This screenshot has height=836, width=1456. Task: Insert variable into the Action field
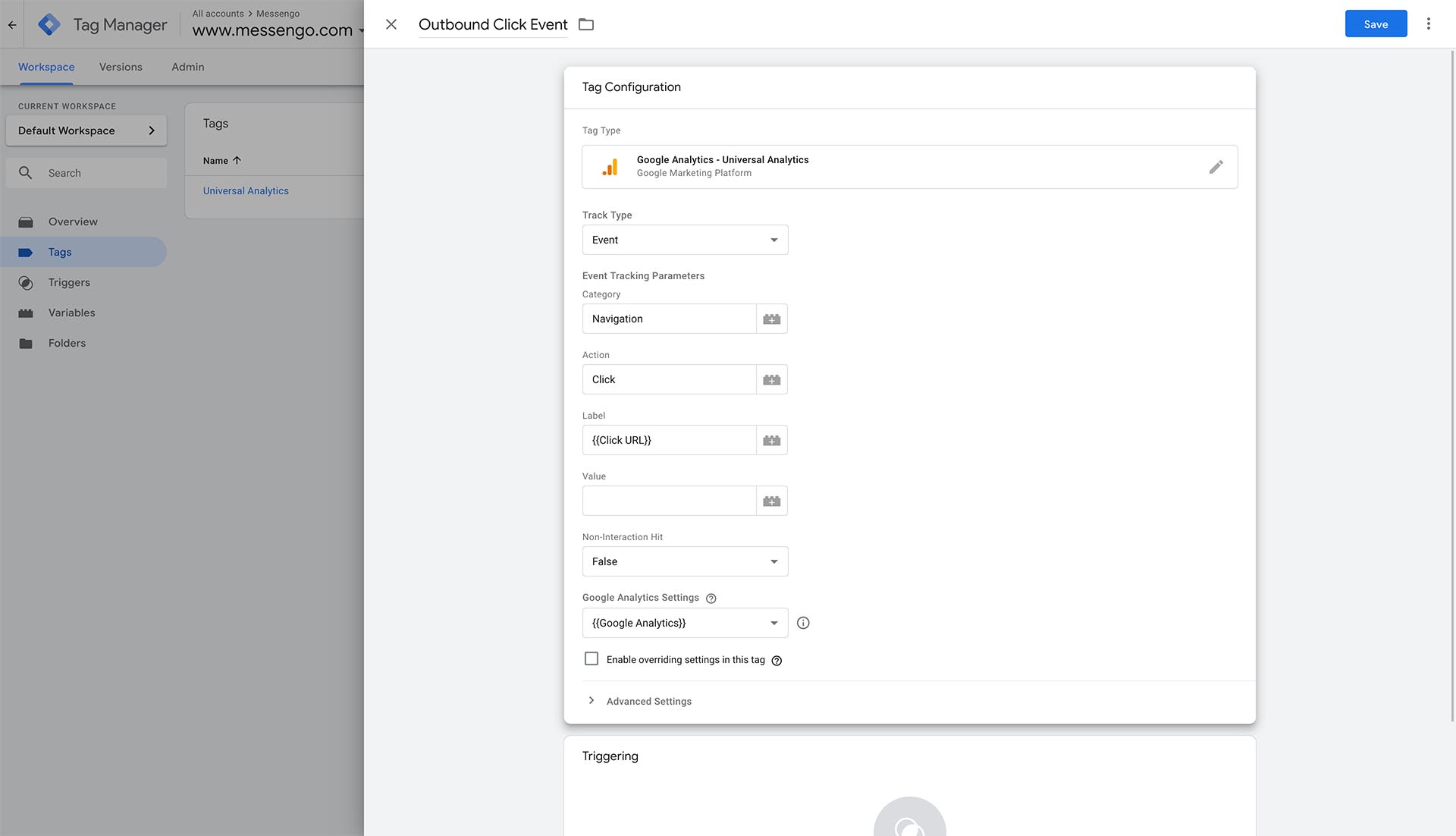tap(772, 379)
